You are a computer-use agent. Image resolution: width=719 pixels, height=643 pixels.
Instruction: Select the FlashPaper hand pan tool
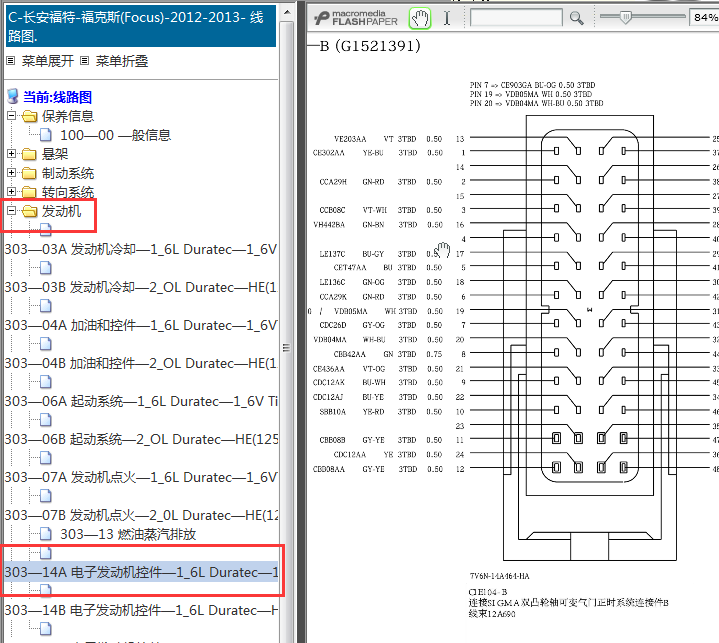(420, 19)
